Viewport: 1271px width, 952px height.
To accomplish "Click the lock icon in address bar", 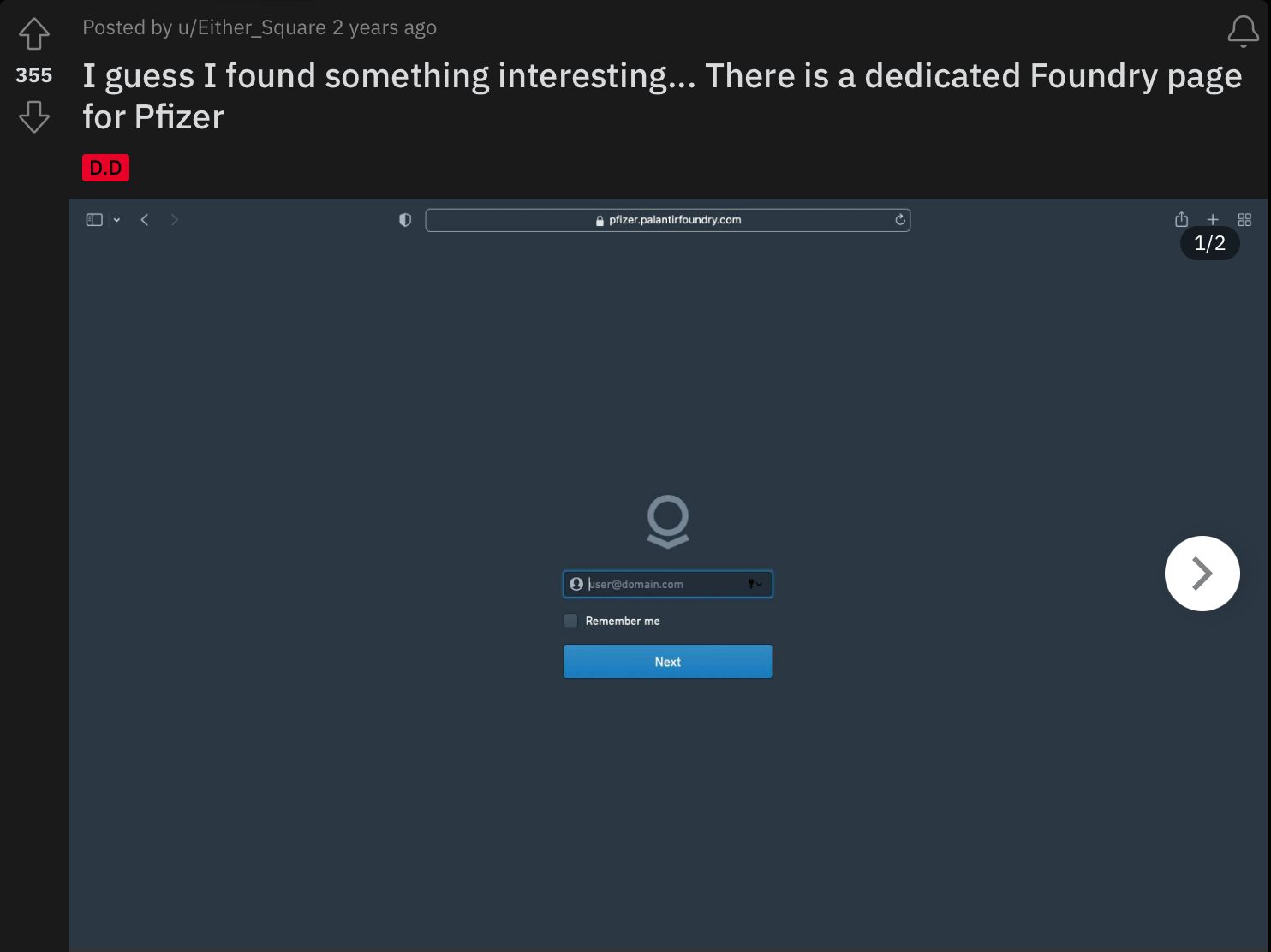I will point(600,220).
